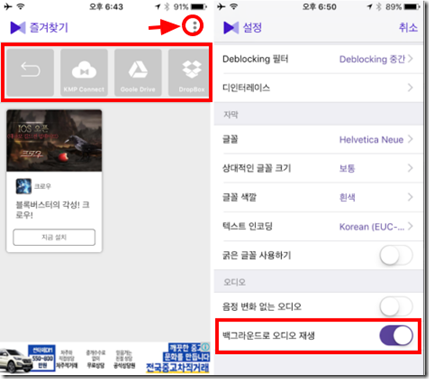Tap the 오디오 section header
This screenshot has width=429, height=379.
(x=234, y=282)
